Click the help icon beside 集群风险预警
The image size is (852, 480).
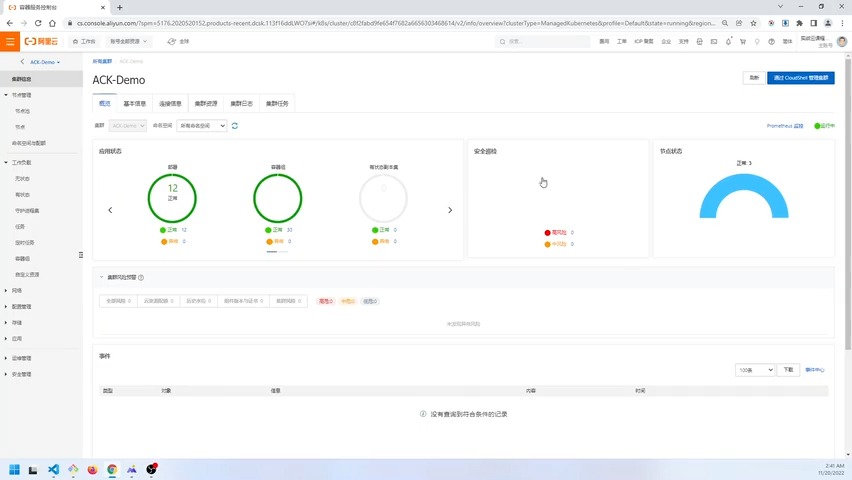(x=141, y=277)
